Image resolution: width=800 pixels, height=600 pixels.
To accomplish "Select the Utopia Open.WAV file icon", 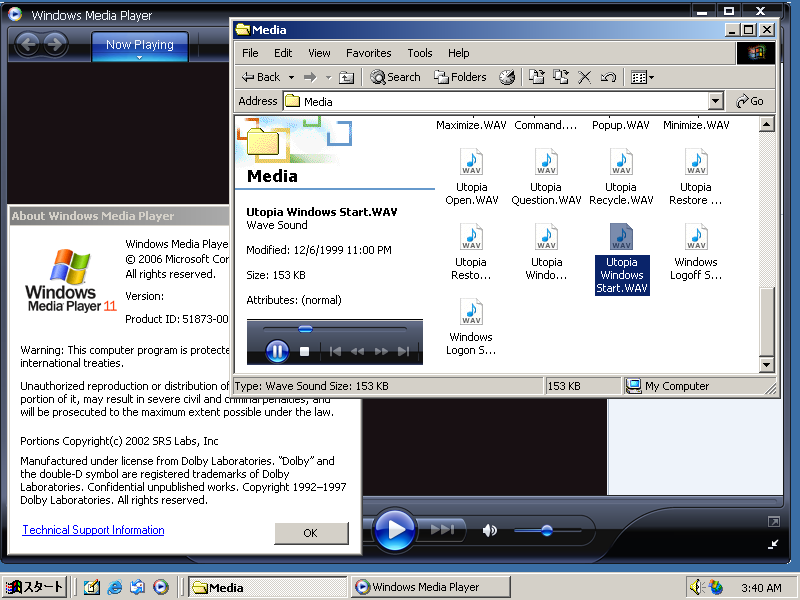I will (x=471, y=162).
